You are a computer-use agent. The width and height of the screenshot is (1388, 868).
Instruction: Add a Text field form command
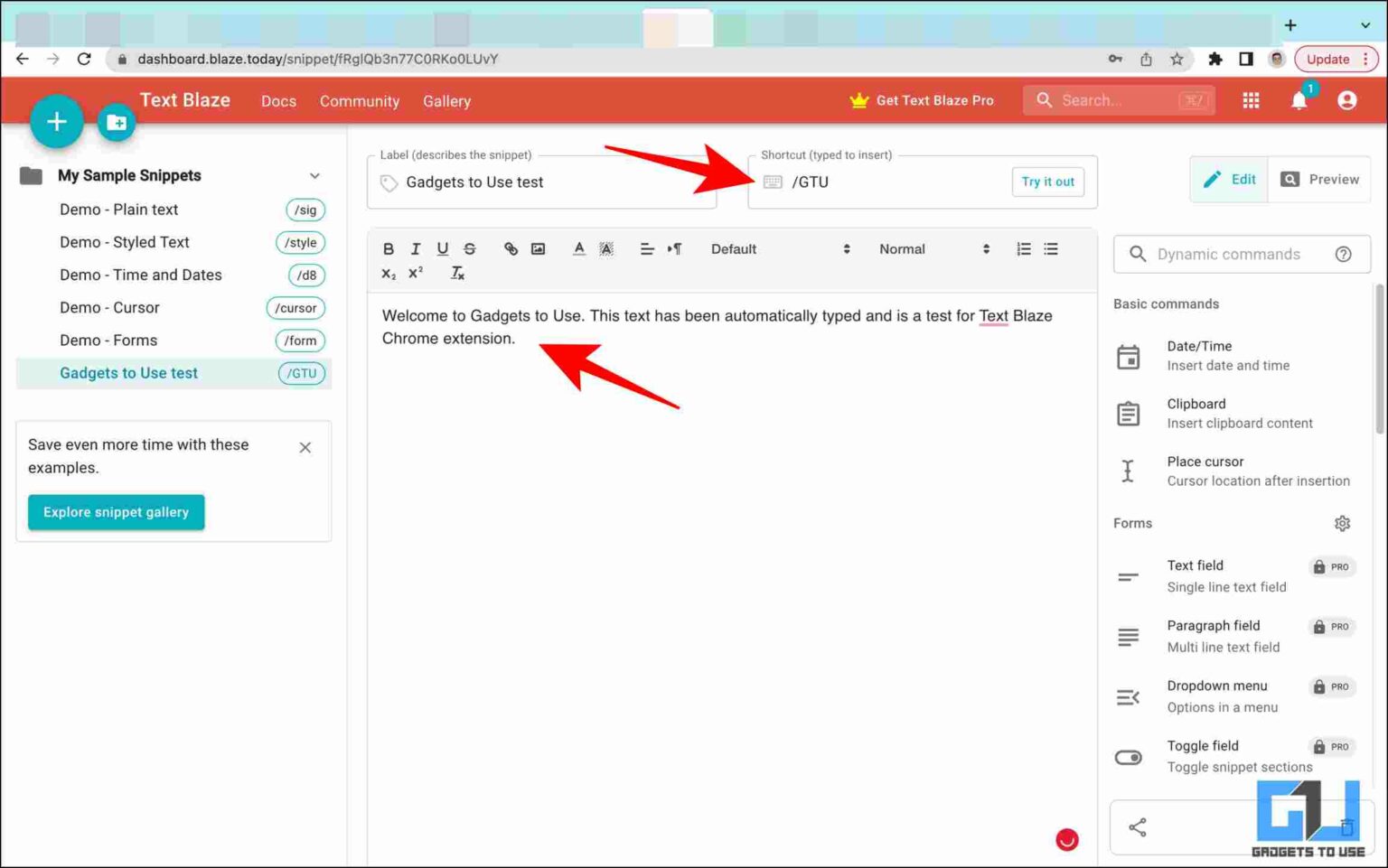[1195, 575]
